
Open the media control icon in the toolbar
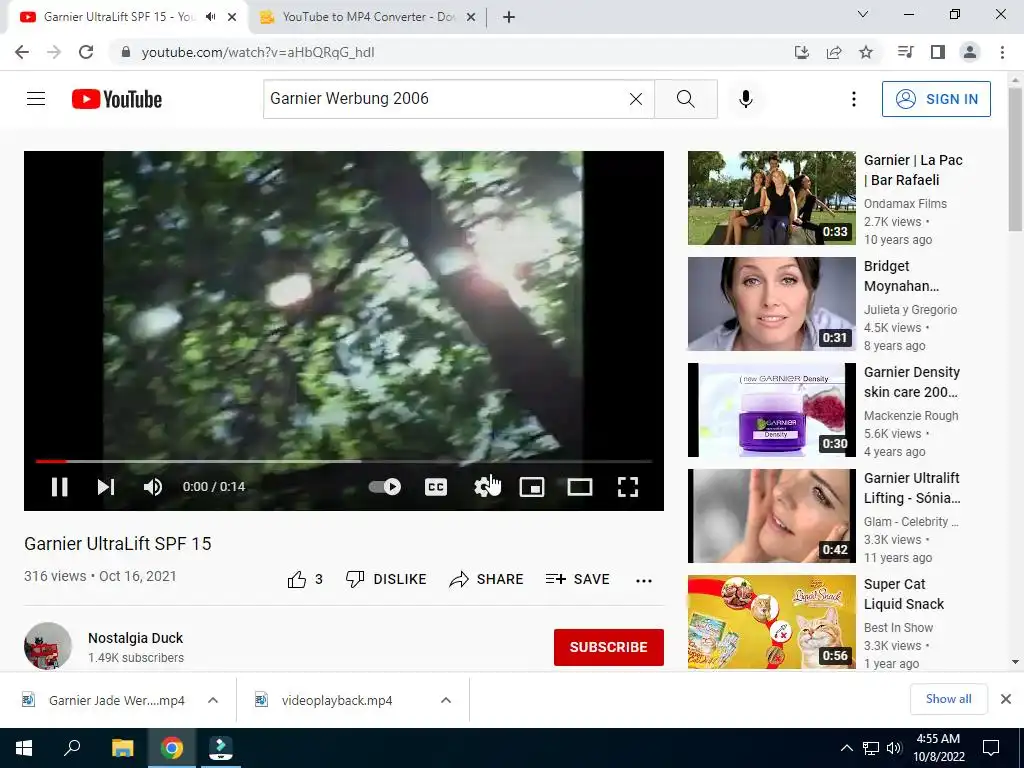[x=905, y=52]
